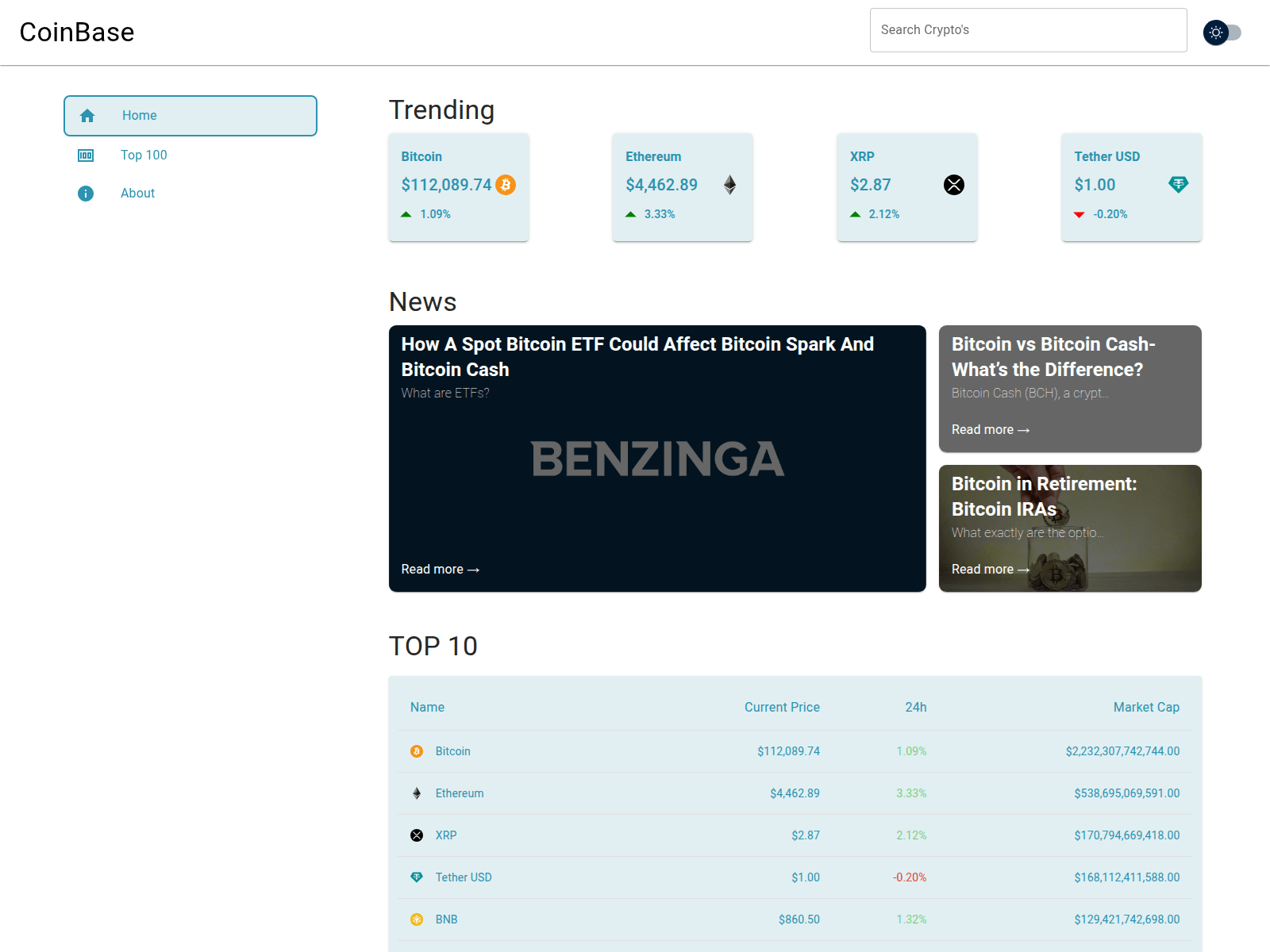Screen dimensions: 1270x952
Task: Open the About menu item
Action: click(x=190, y=194)
